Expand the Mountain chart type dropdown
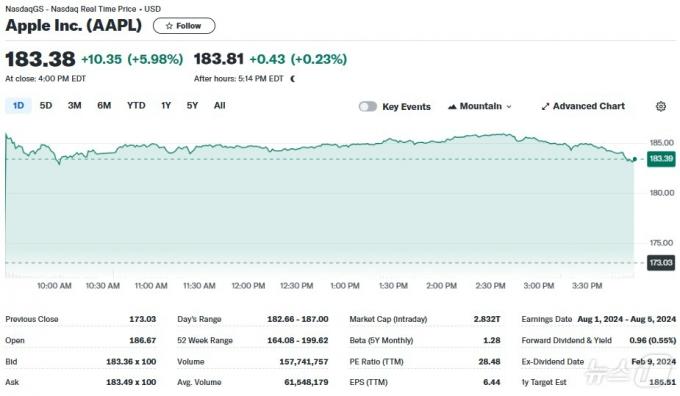Image resolution: width=680 pixels, height=396 pixels. coord(480,106)
